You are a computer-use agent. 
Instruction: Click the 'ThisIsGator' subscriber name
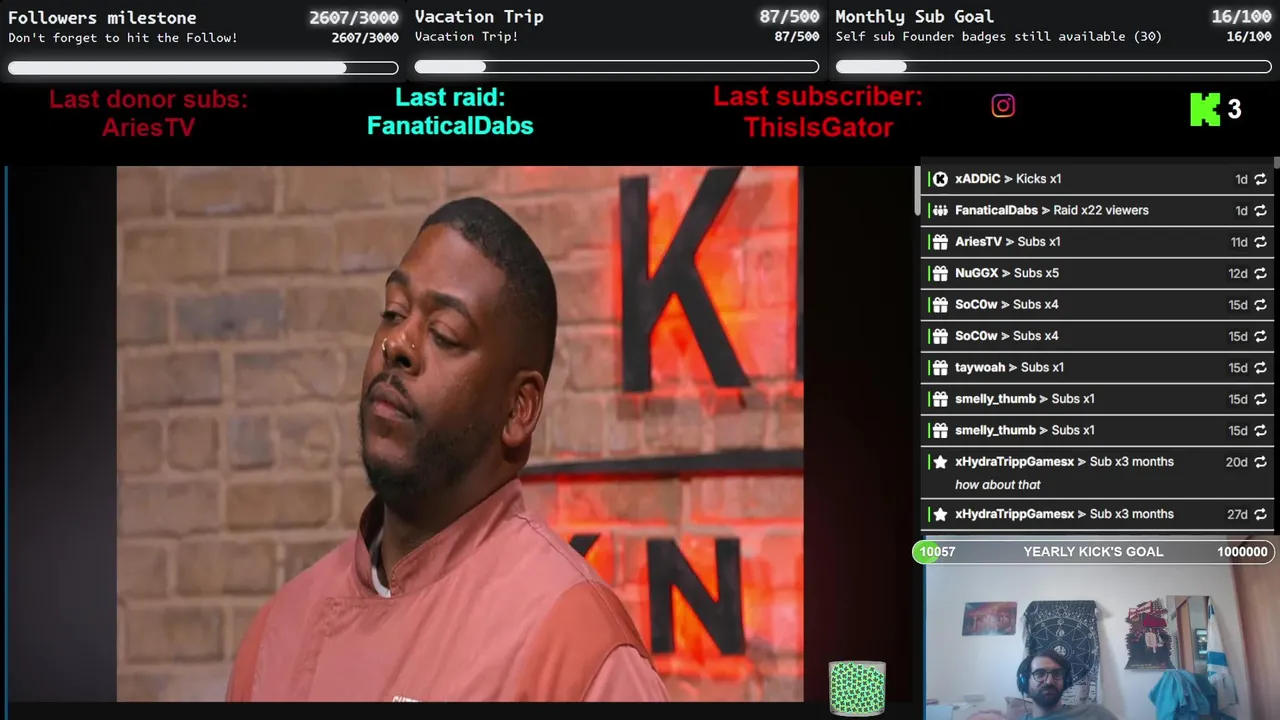(x=818, y=127)
